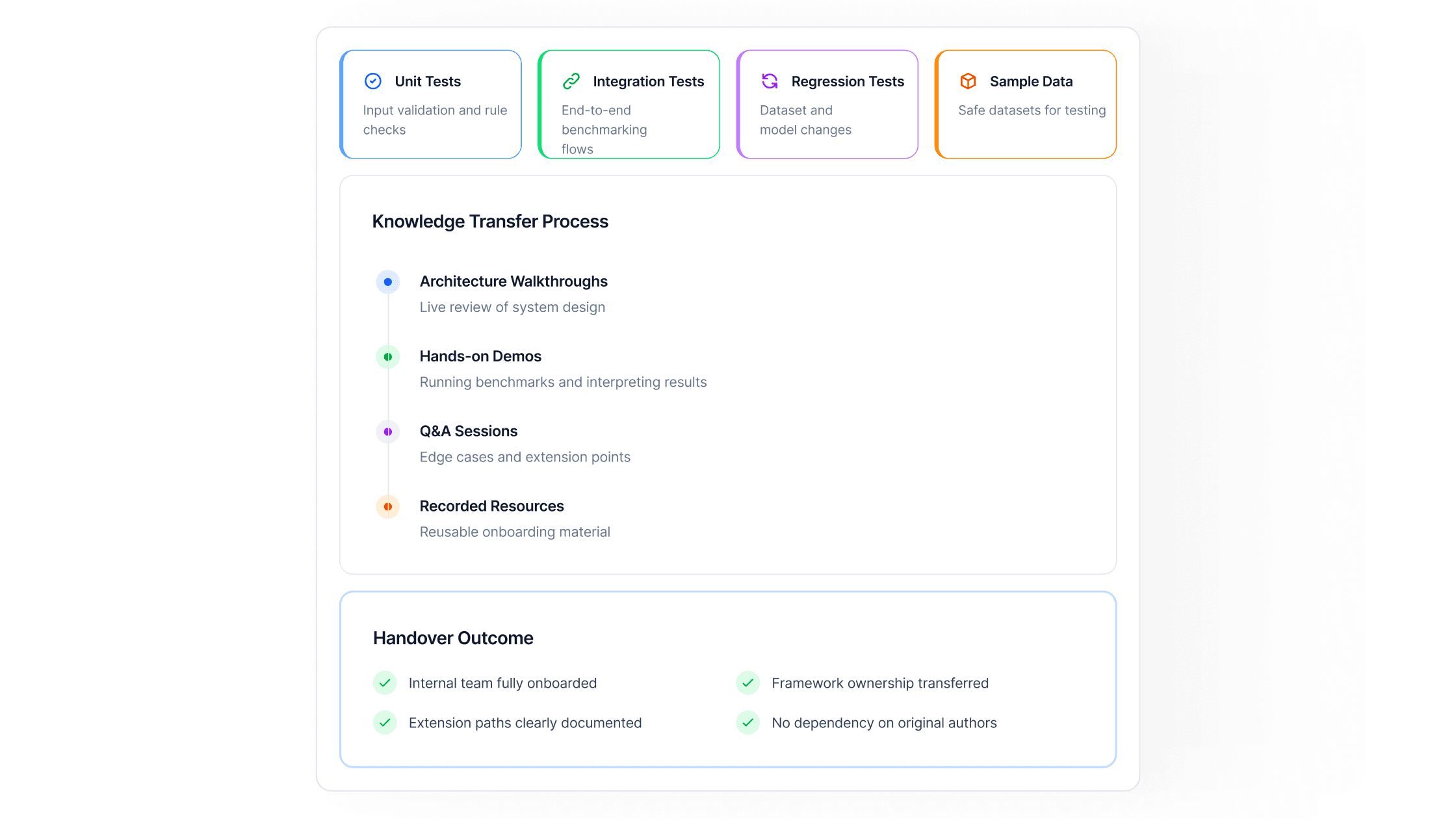Screen dimensions: 1456x819
Task: Click the Recorded Resources step title
Action: tap(491, 506)
